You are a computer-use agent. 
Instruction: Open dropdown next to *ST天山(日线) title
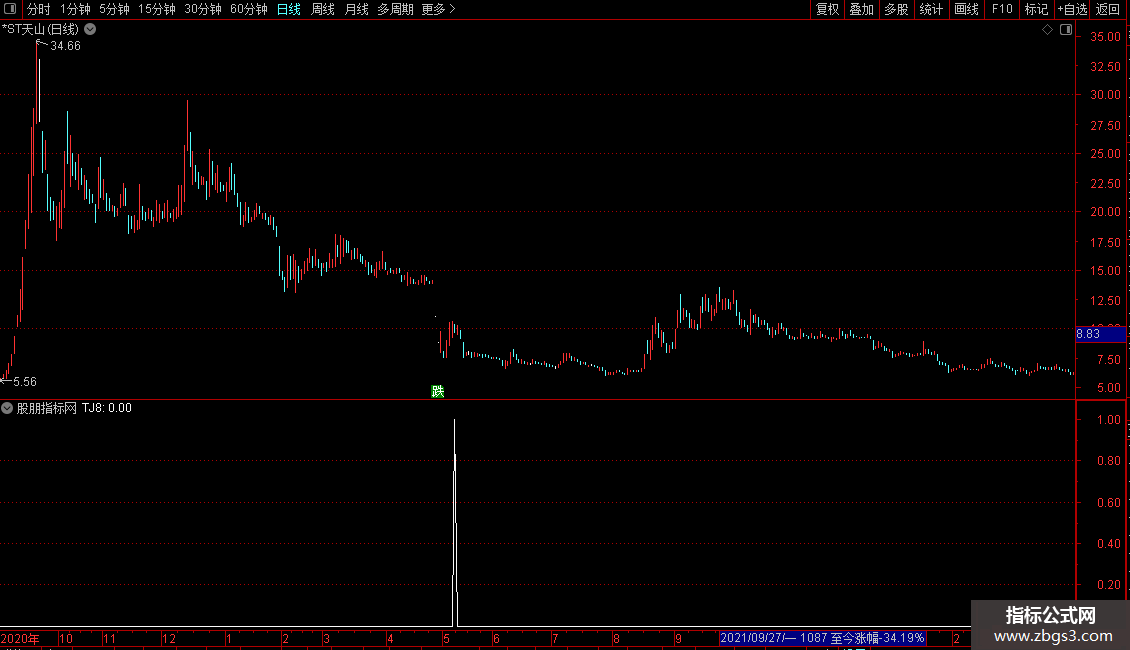click(90, 30)
